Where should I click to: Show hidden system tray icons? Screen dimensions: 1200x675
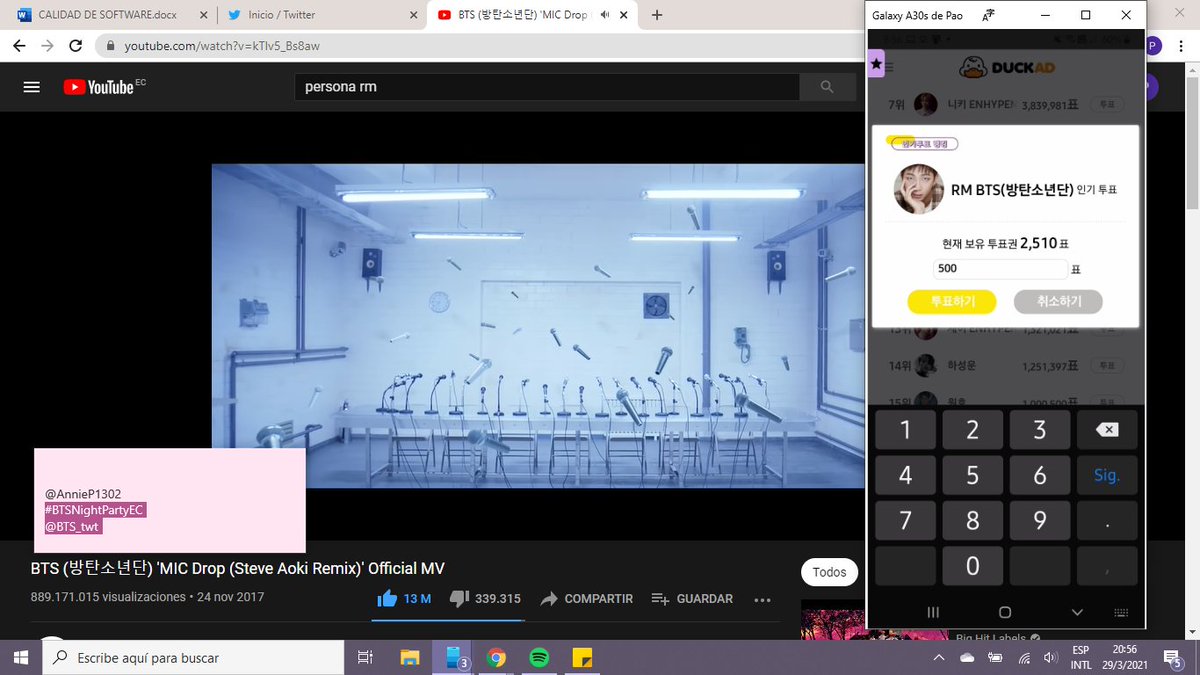(x=938, y=657)
